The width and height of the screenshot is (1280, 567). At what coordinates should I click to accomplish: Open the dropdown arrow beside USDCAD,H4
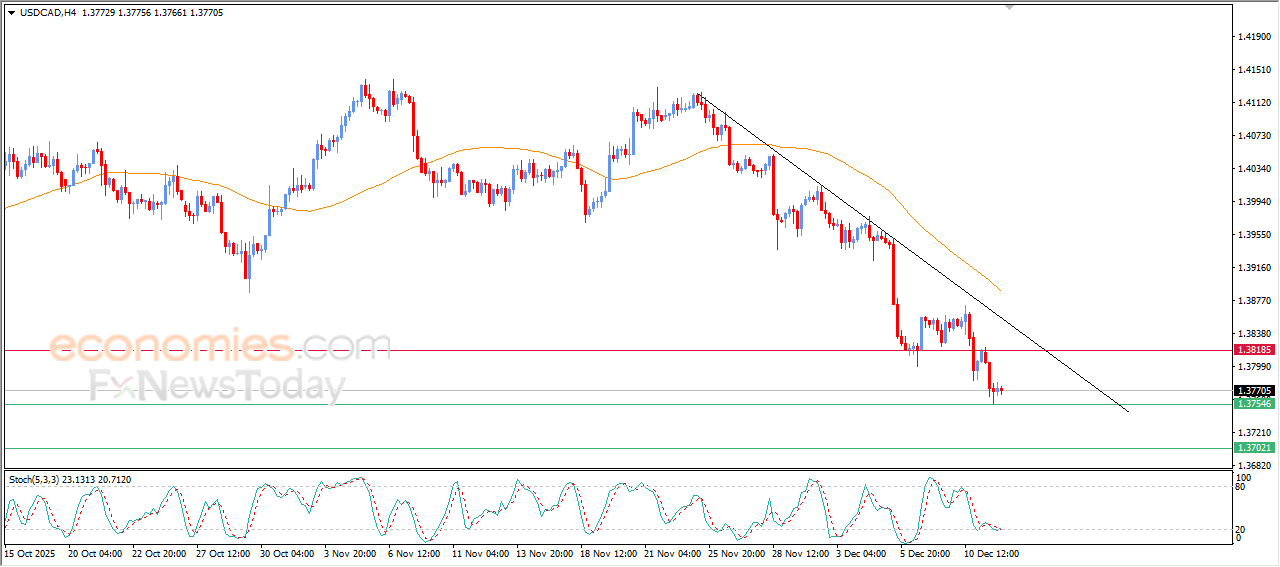click(11, 11)
